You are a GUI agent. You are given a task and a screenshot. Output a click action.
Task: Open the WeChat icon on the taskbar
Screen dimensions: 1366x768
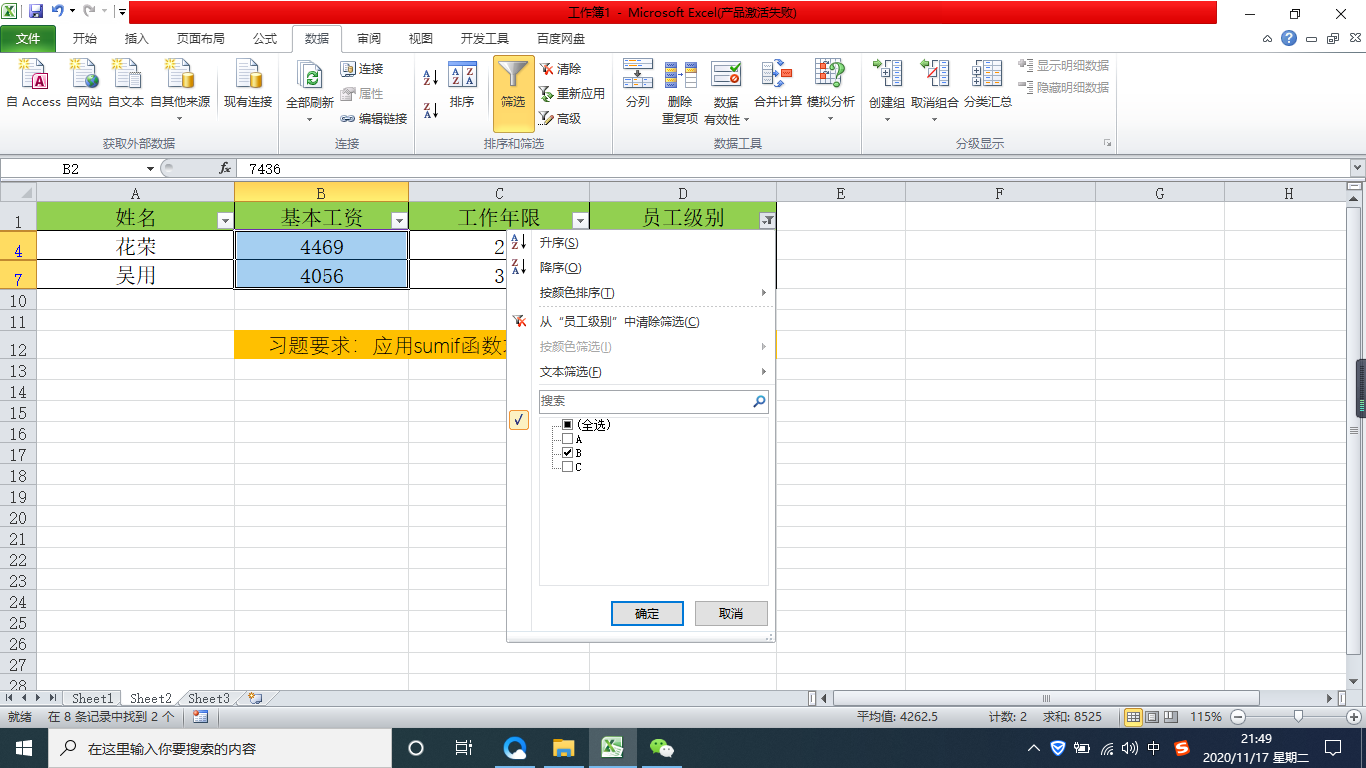point(662,748)
